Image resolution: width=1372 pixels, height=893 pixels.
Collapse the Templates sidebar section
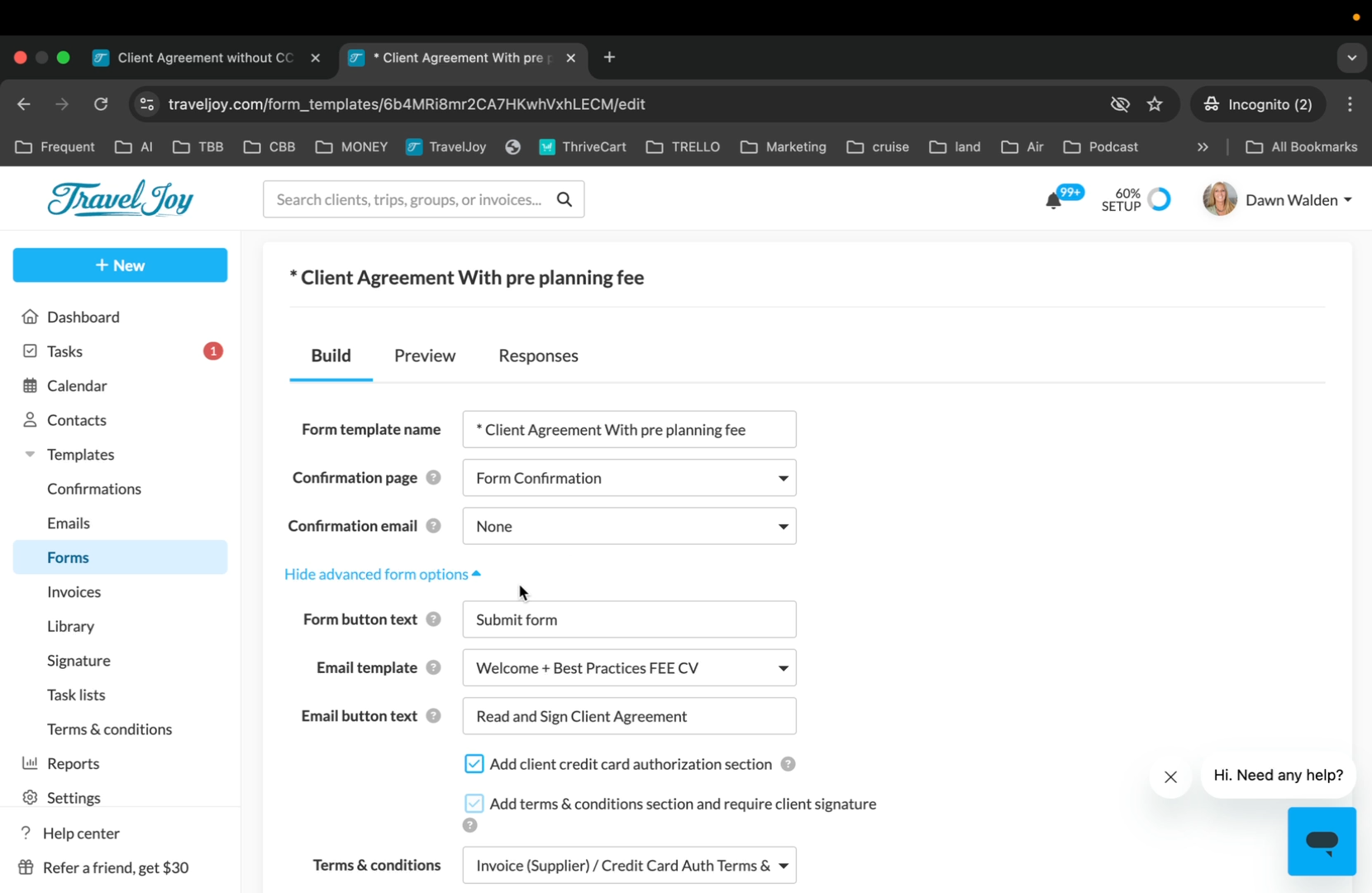pos(31,455)
